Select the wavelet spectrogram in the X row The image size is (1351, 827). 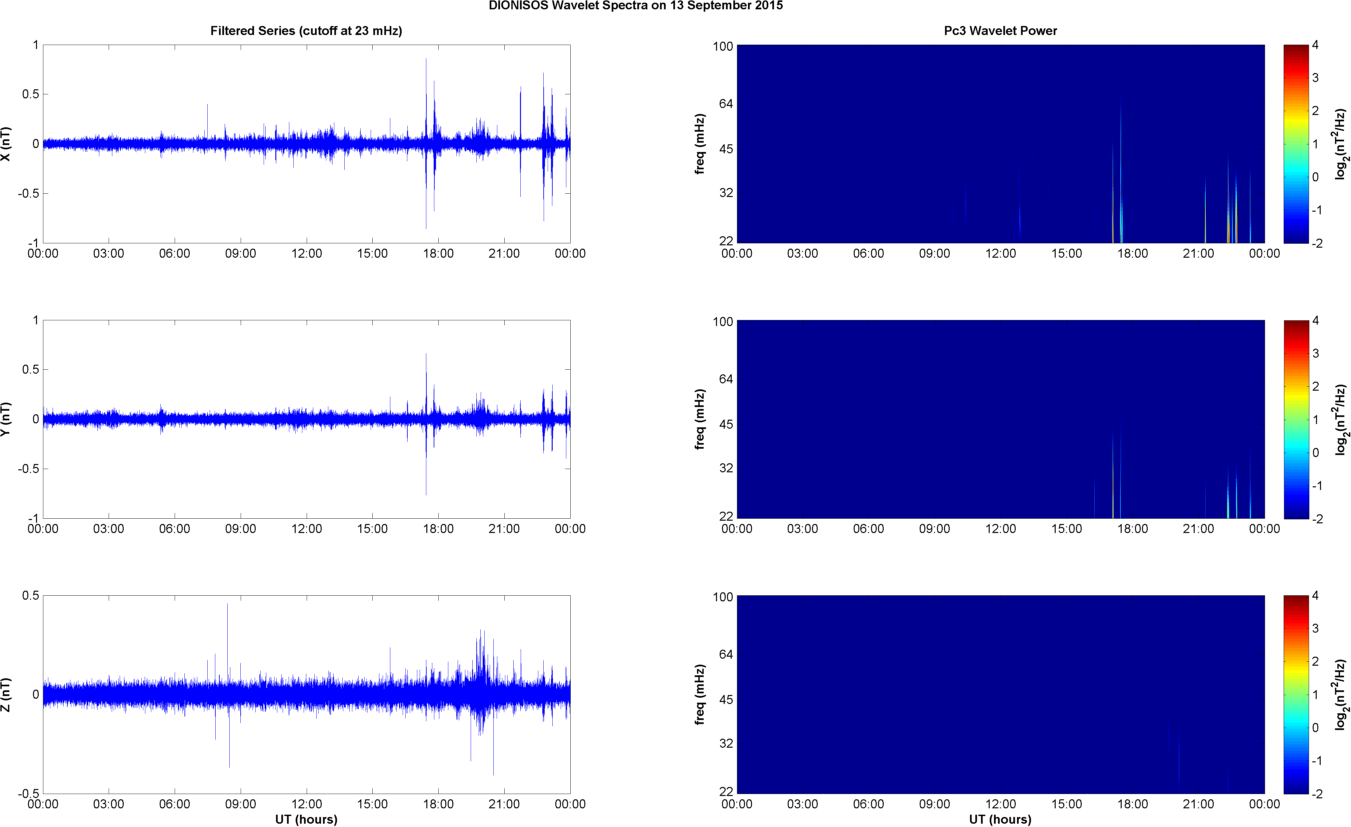[x=1001, y=144]
